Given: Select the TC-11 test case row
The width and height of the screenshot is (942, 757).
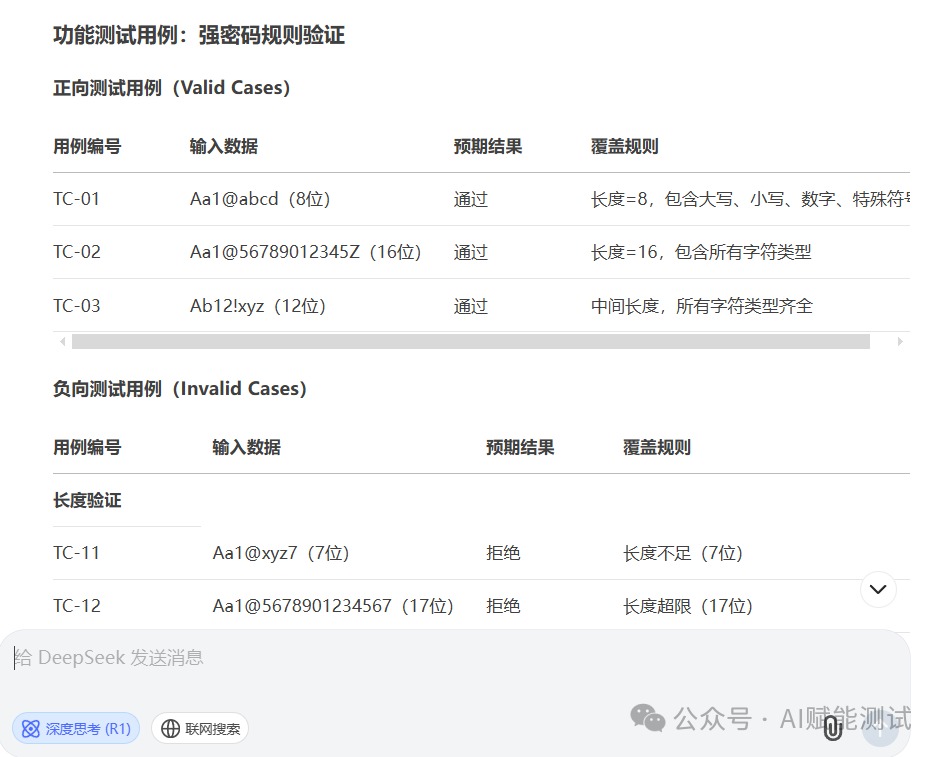Looking at the screenshot, I should click(76, 552).
